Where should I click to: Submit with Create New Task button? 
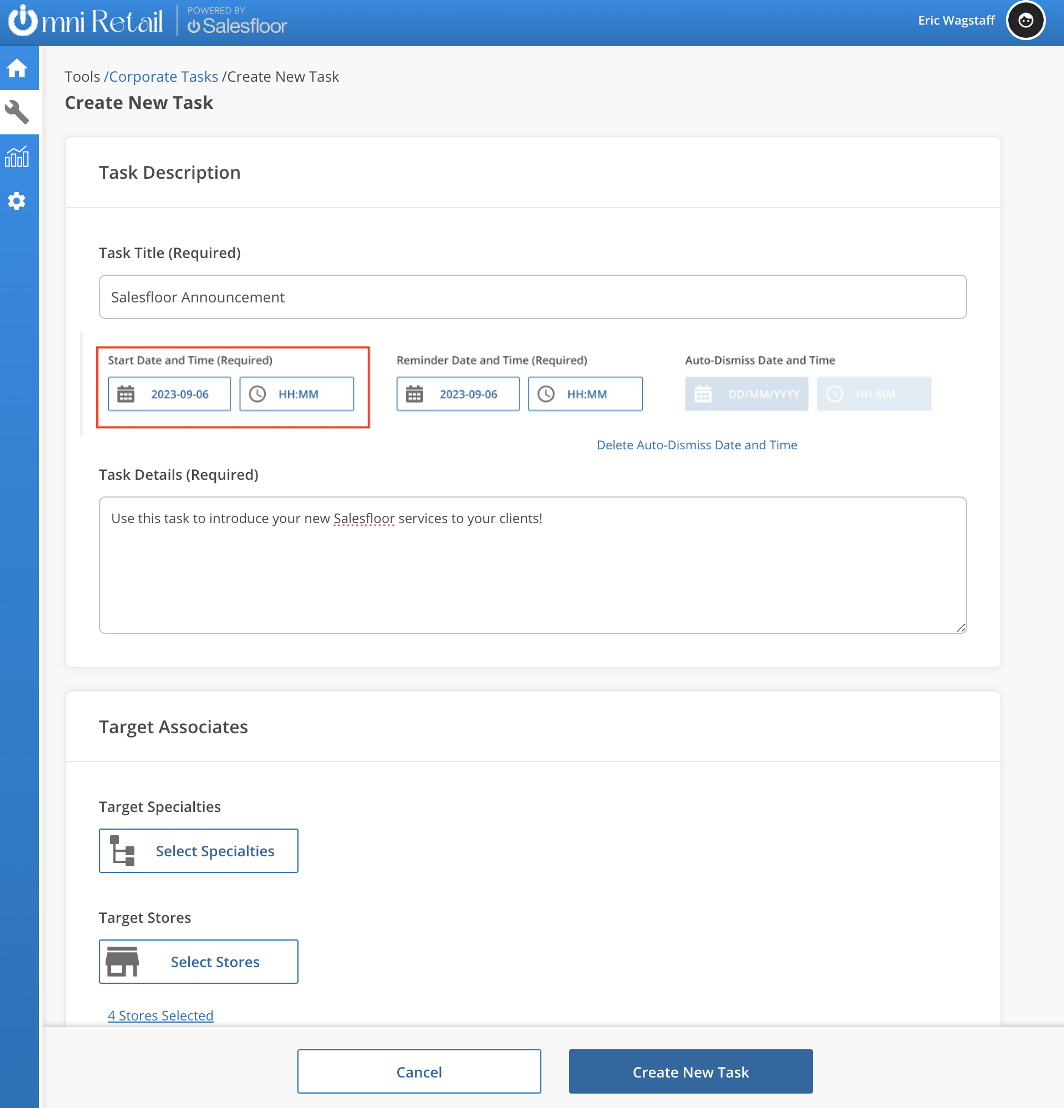691,1072
